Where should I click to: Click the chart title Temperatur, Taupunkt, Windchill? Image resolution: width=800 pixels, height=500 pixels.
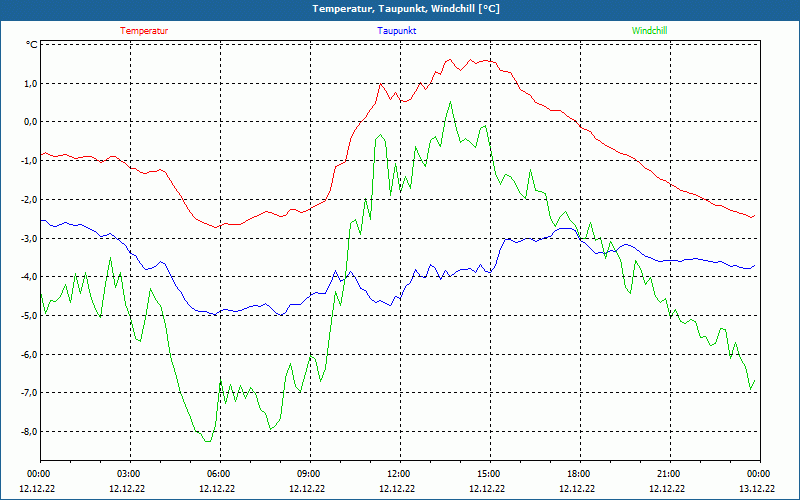(x=406, y=9)
